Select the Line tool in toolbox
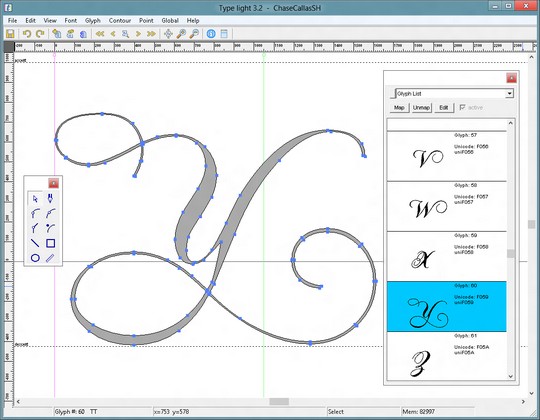540x420 pixels. (35, 243)
